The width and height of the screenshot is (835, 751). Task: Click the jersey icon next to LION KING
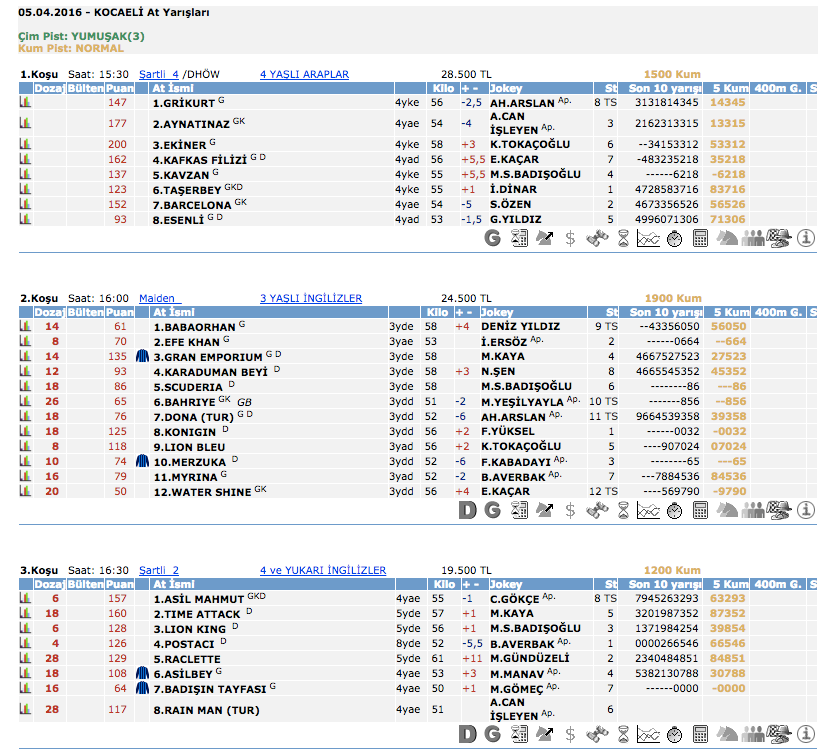point(142,628)
